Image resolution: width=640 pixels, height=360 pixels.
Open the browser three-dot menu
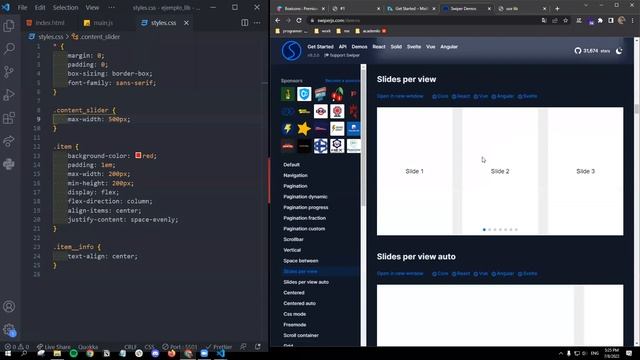[x=633, y=20]
